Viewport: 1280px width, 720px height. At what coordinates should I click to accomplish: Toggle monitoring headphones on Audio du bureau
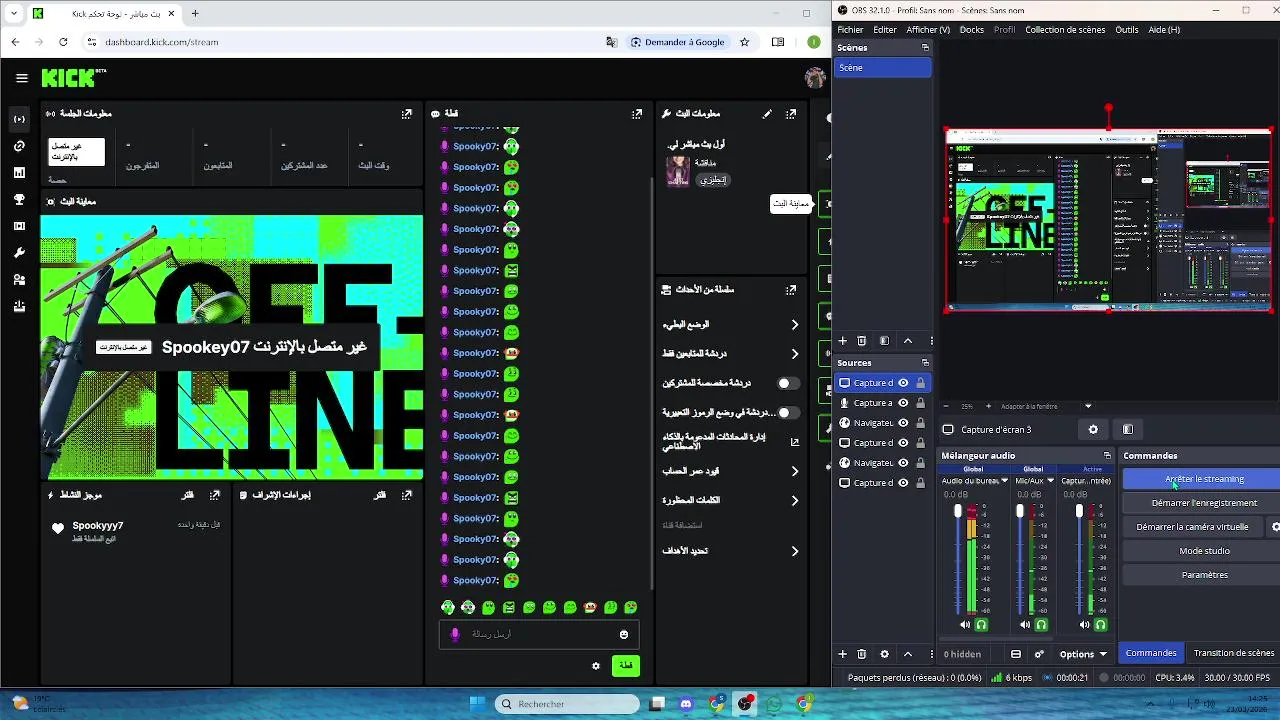coord(981,625)
